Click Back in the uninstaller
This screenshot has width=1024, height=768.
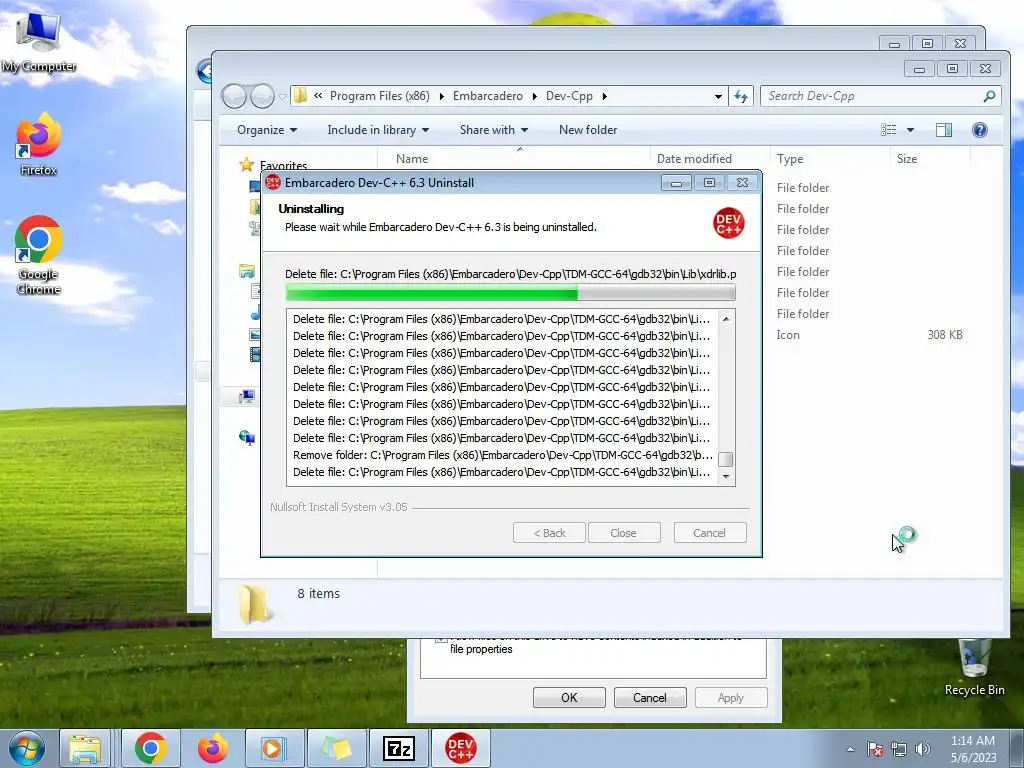[x=549, y=533]
